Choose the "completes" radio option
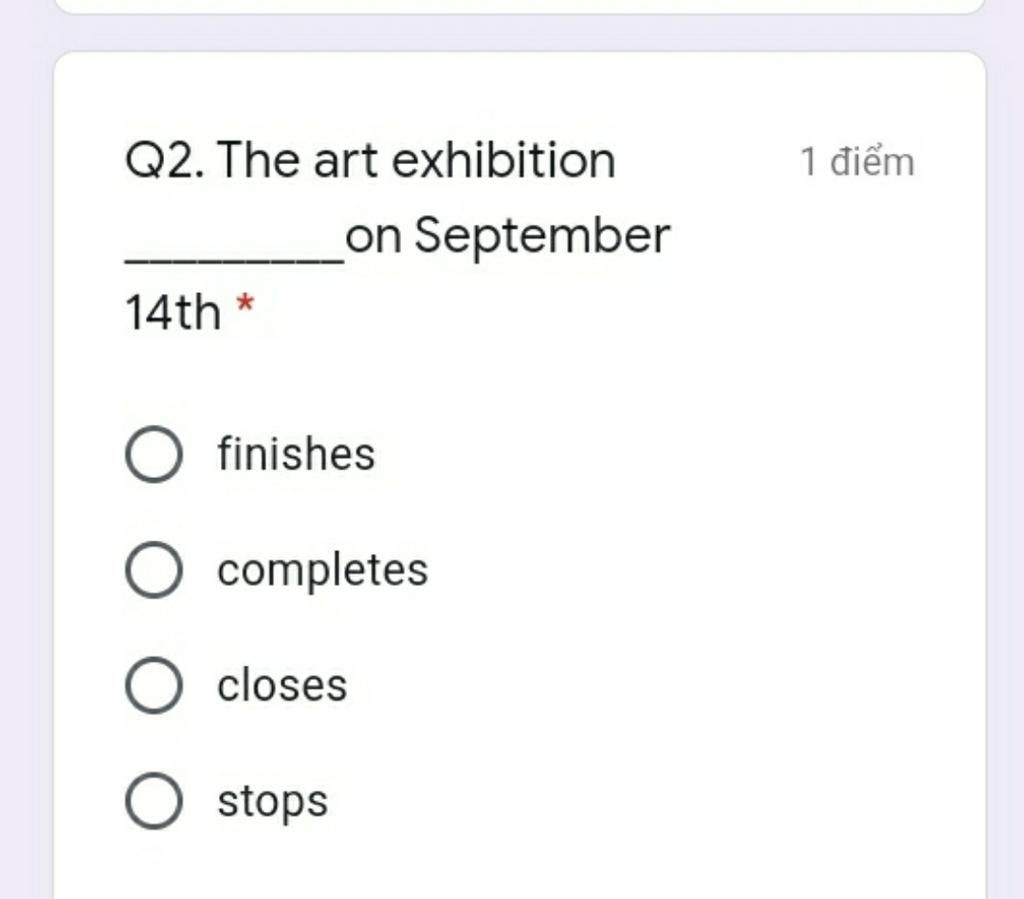This screenshot has height=899, width=1024. click(154, 571)
